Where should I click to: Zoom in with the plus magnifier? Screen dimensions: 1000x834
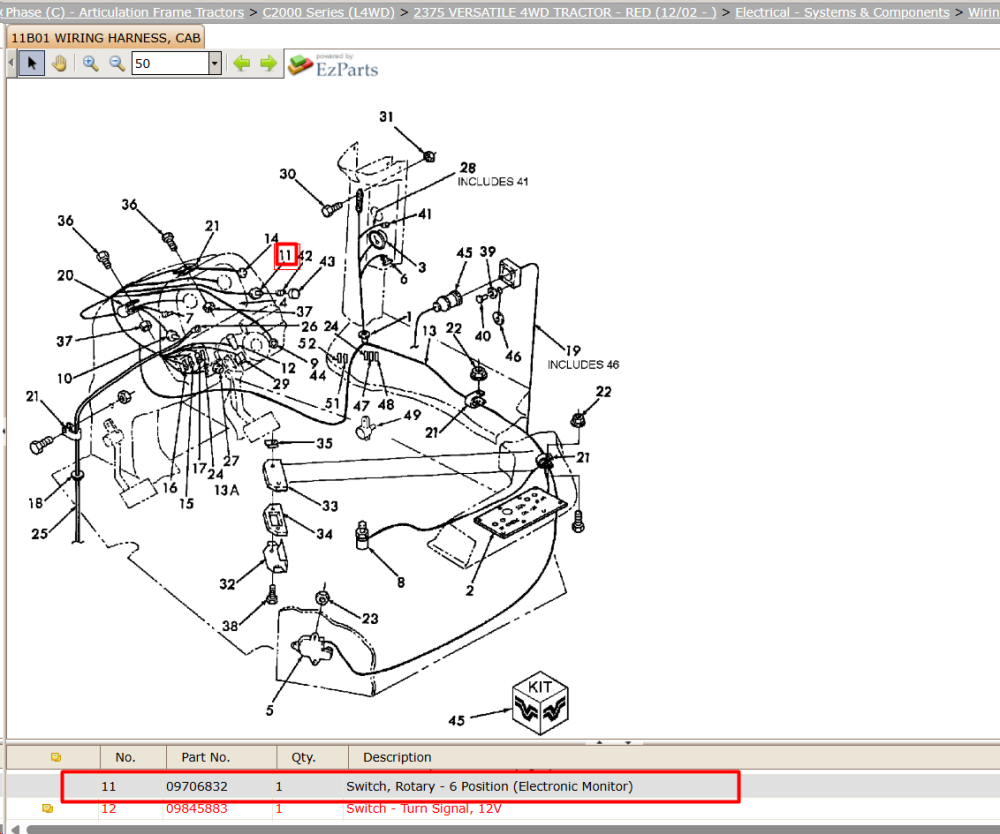click(x=91, y=63)
